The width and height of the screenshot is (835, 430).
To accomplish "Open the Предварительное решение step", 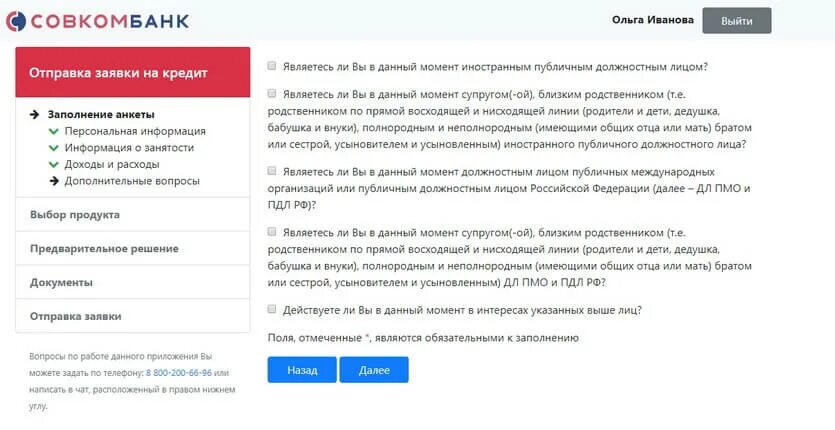I will (x=133, y=248).
